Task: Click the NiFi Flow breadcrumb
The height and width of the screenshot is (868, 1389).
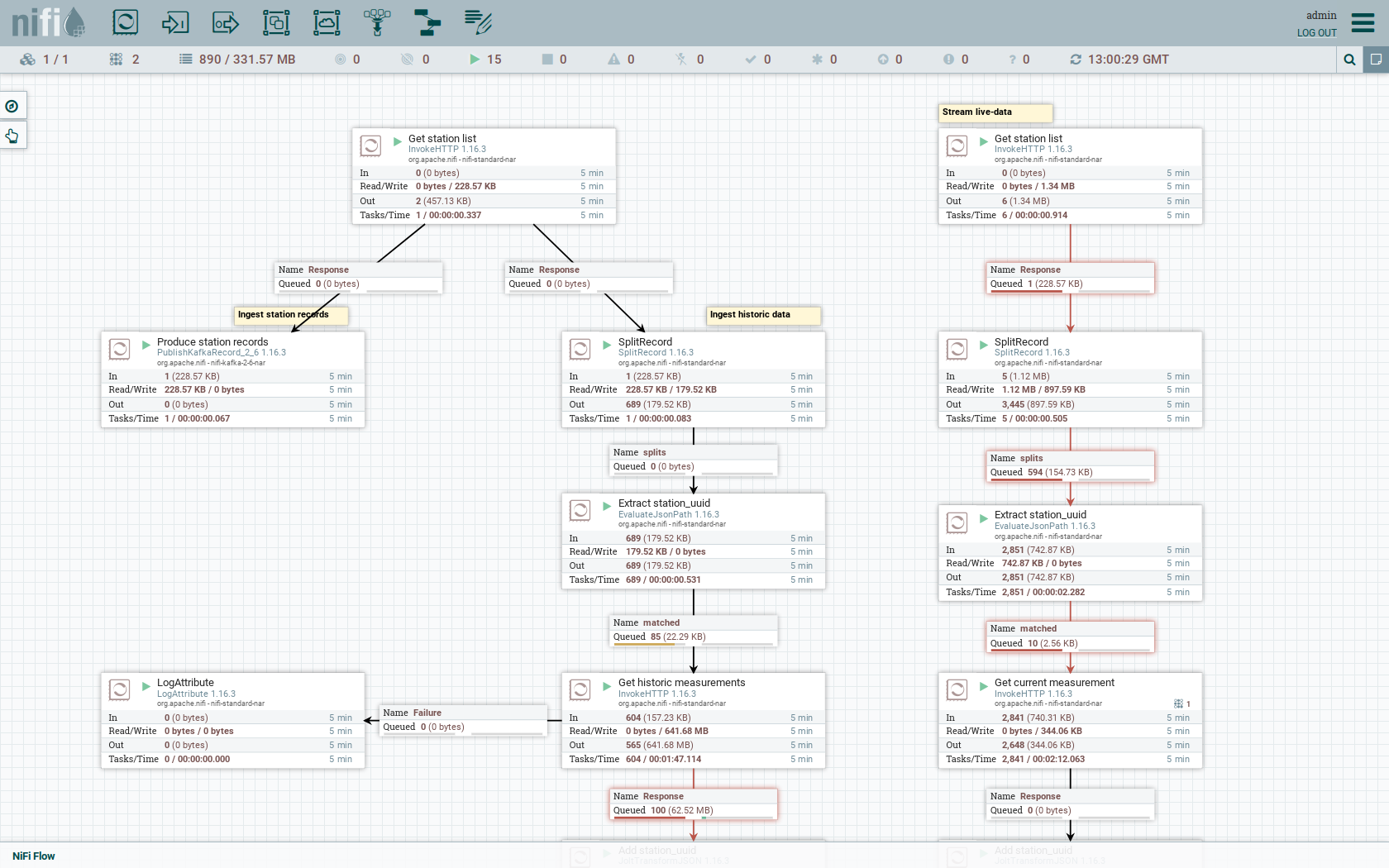Action: tap(34, 856)
